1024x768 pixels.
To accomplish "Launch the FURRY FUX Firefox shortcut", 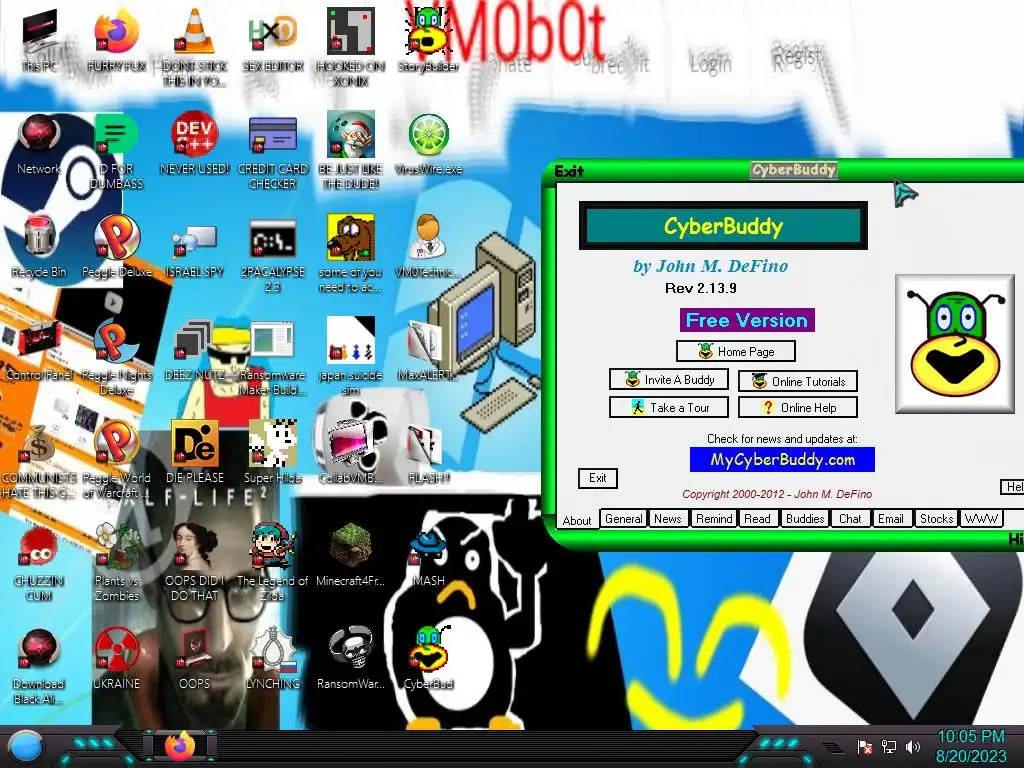I will coord(117,39).
